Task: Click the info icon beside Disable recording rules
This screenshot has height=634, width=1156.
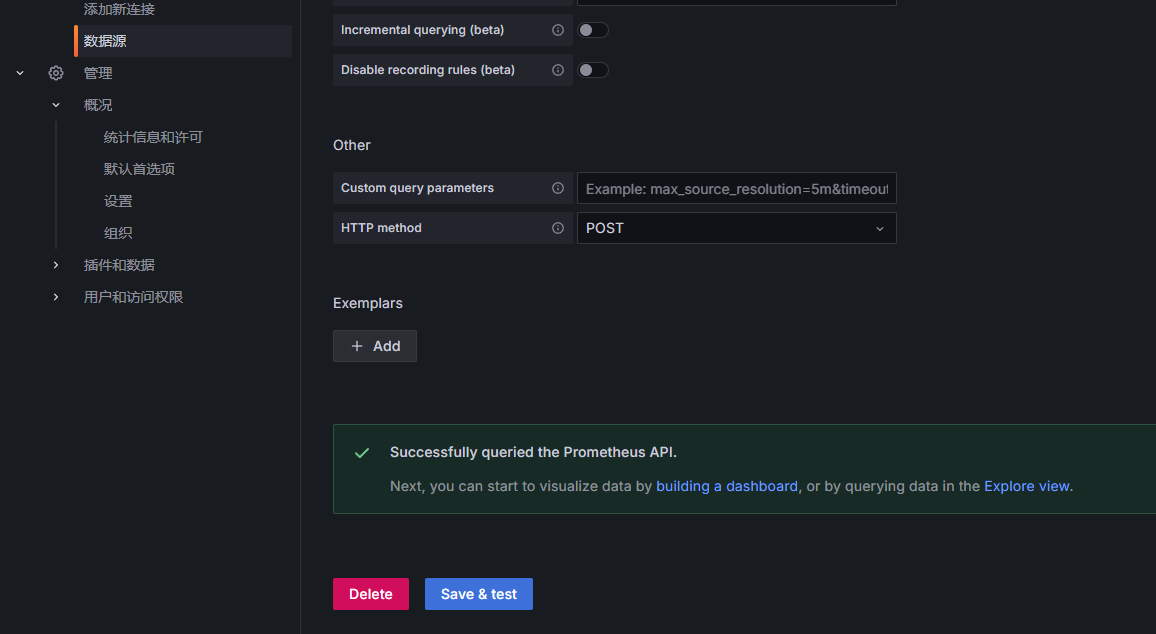Action: 558,70
